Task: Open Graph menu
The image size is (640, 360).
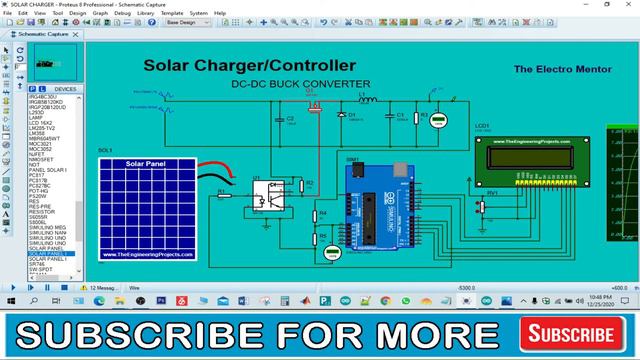Action: click(x=100, y=13)
